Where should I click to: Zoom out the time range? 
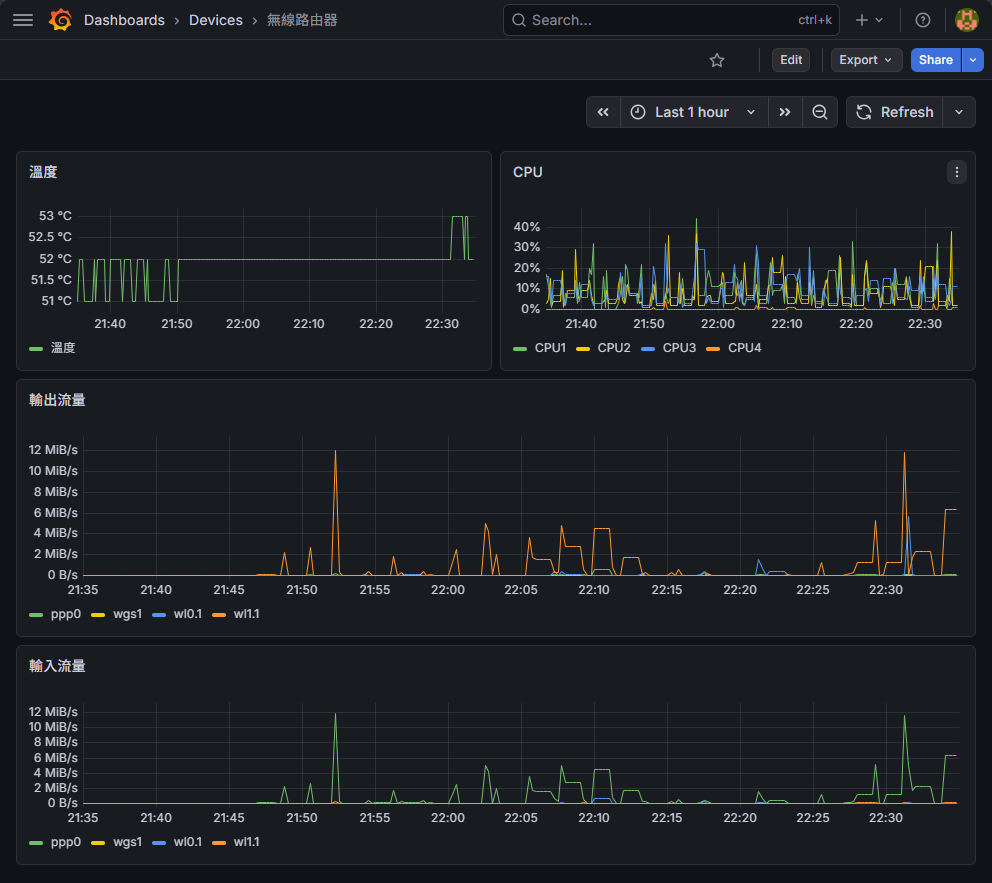tap(819, 112)
